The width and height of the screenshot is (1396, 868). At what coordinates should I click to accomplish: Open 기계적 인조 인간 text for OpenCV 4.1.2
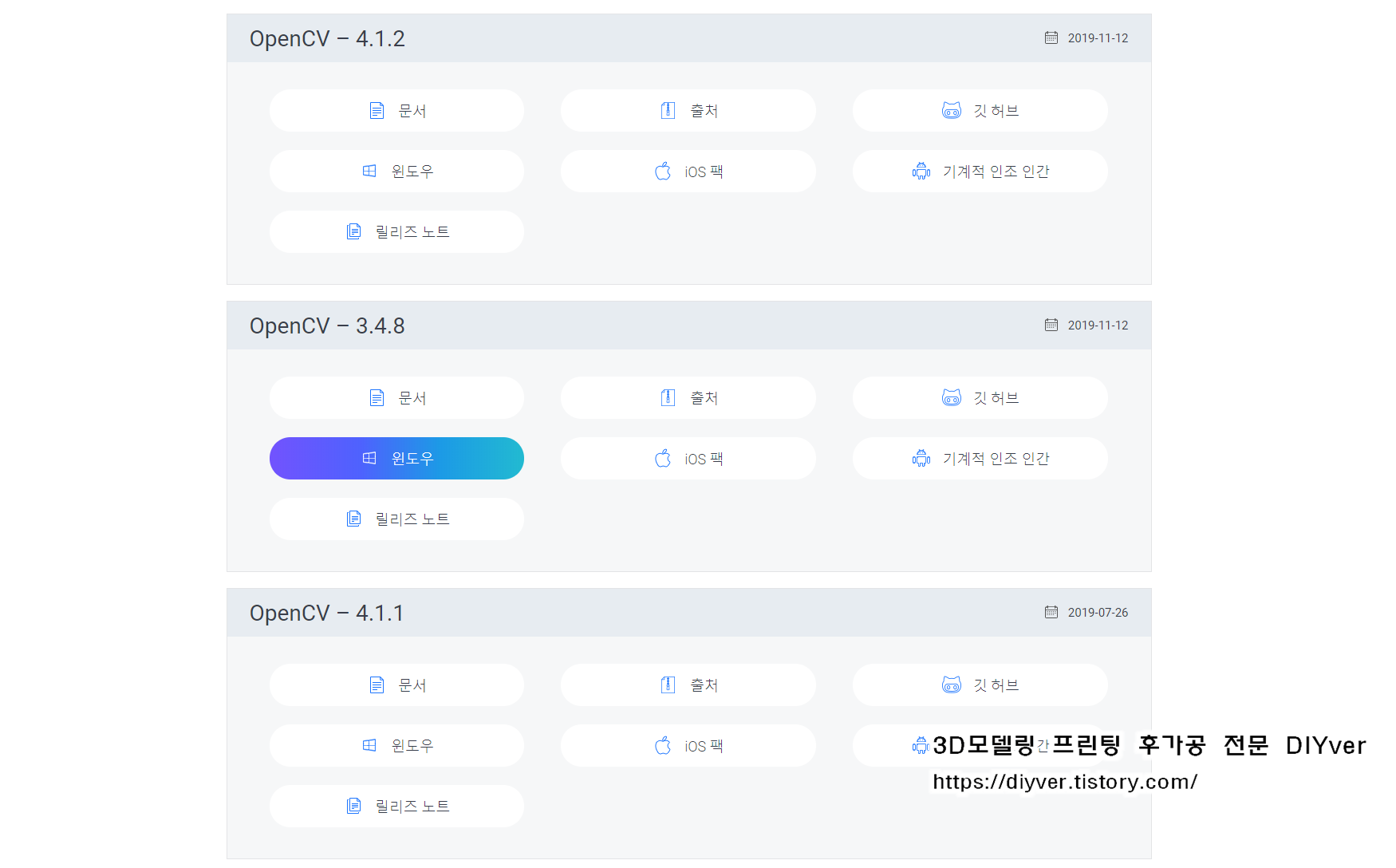click(996, 172)
